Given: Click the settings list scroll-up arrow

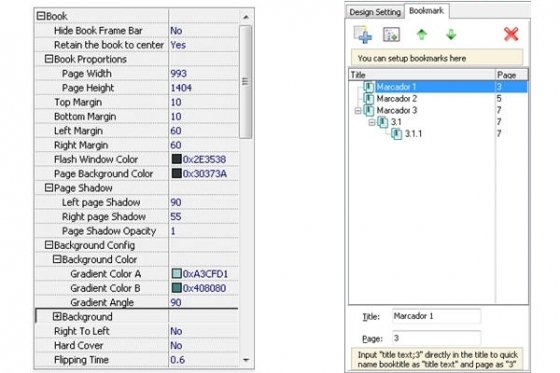Looking at the screenshot, I should point(246,17).
